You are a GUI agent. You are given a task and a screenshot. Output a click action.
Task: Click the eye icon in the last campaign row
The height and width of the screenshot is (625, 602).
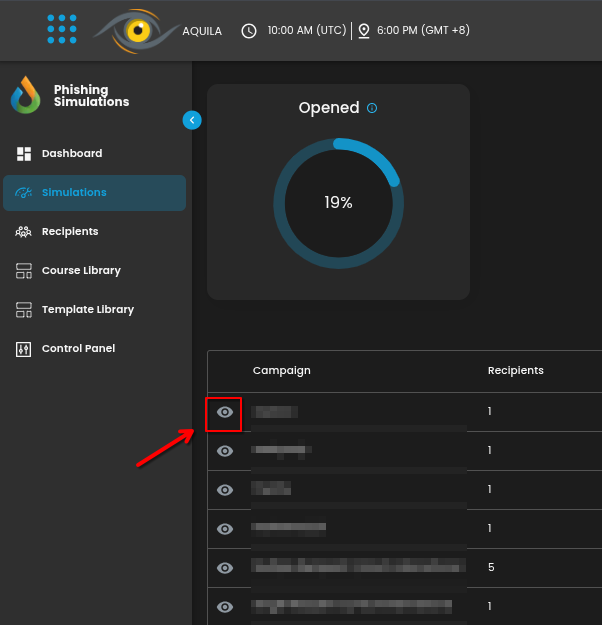(x=225, y=607)
